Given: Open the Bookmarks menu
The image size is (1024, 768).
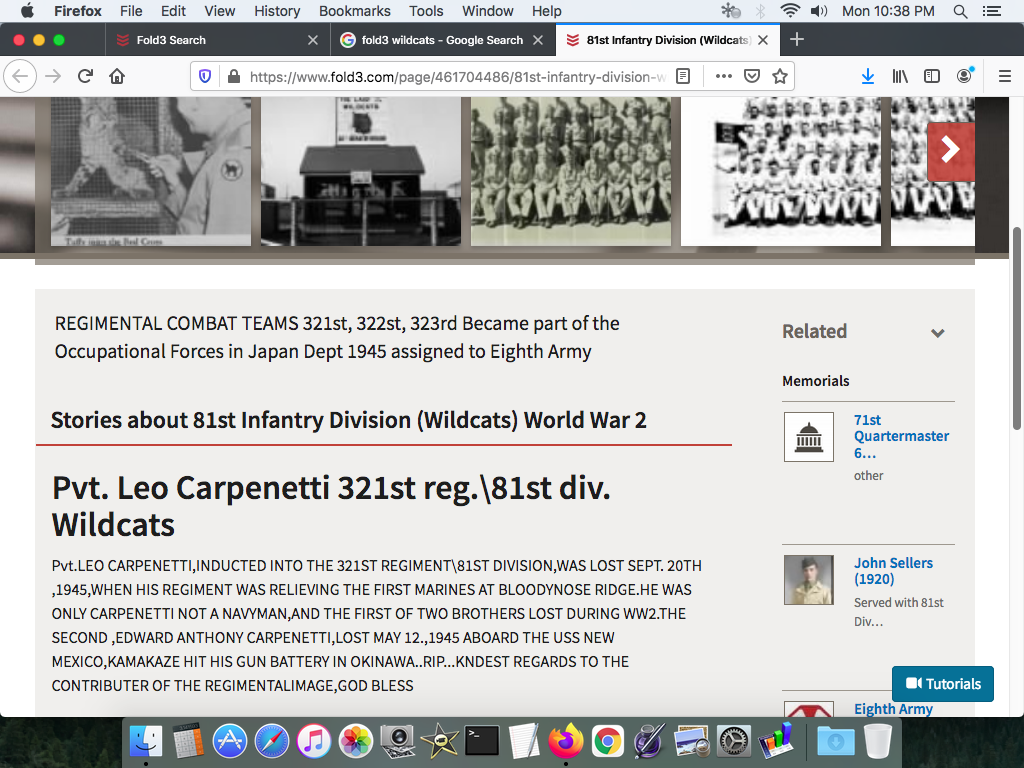Looking at the screenshot, I should click(354, 11).
